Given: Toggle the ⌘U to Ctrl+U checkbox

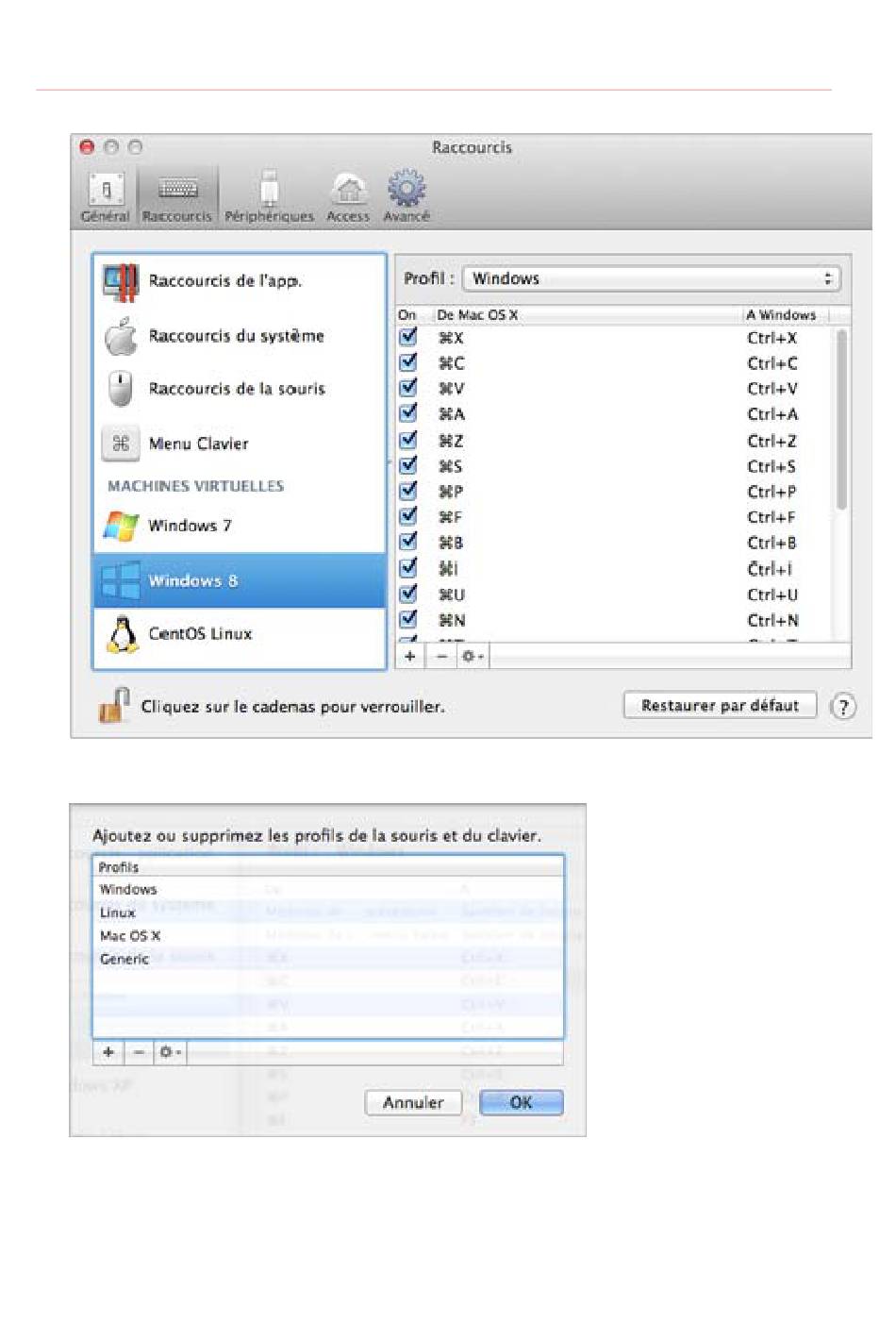Looking at the screenshot, I should point(408,595).
